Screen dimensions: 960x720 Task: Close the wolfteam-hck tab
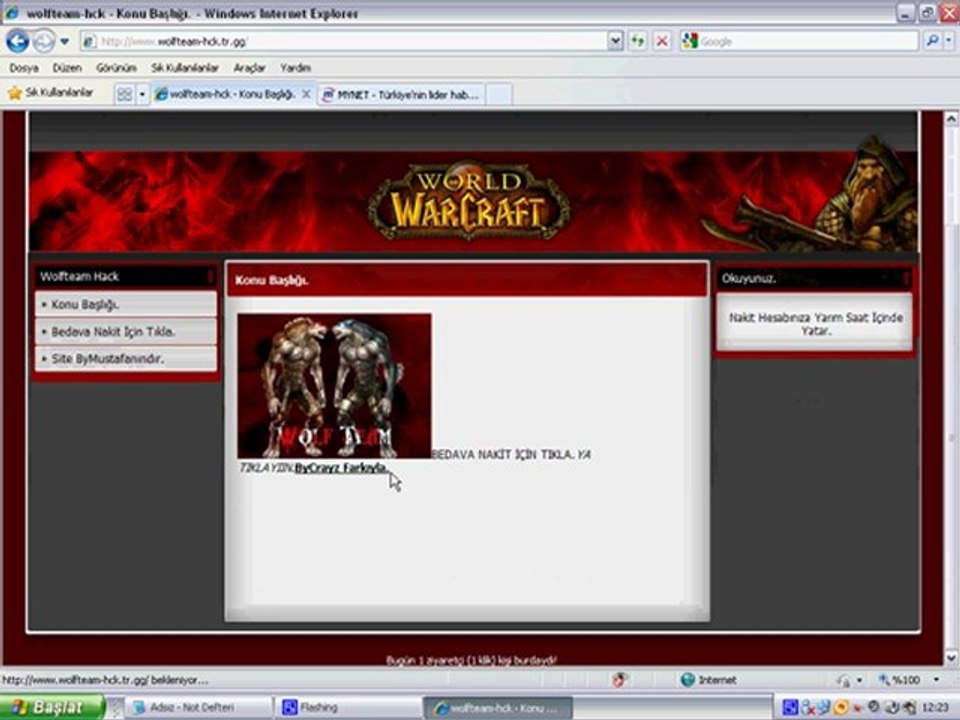tap(306, 94)
